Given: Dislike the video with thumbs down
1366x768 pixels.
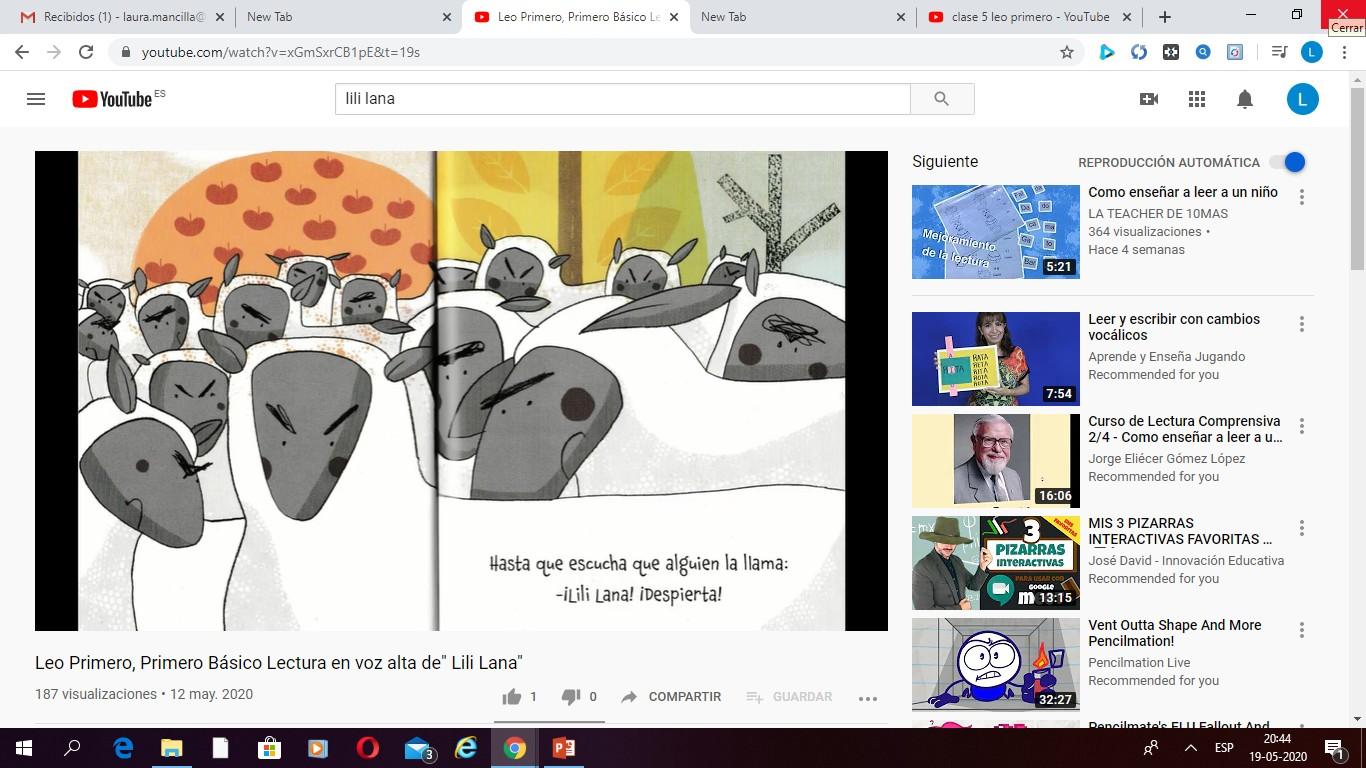Looking at the screenshot, I should click(579, 697).
